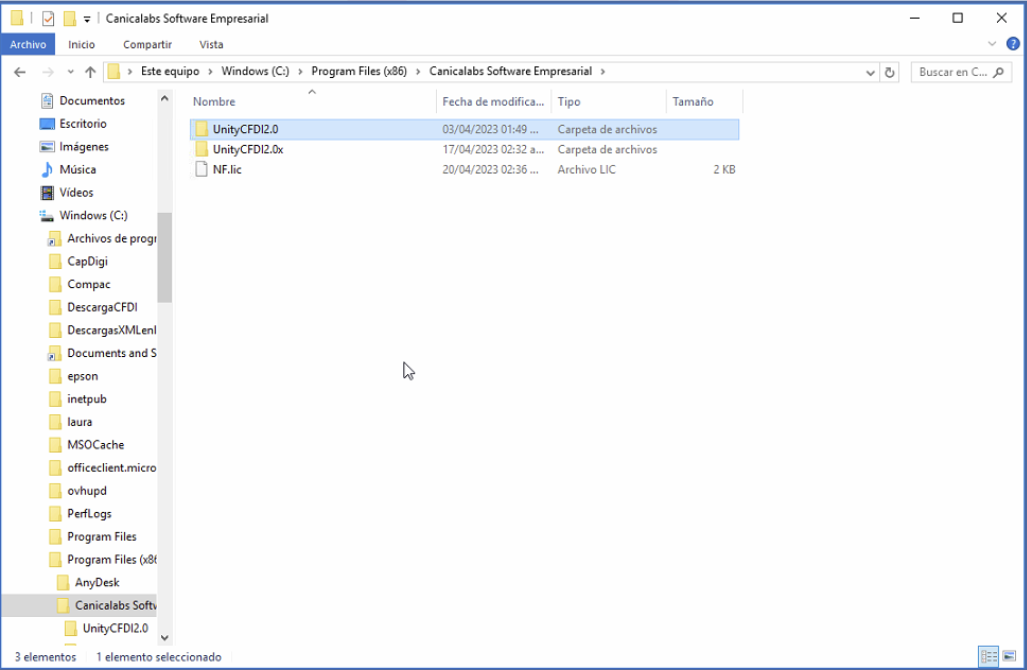
Task: Open UnityCFDI2.0 subfolder in navigation tree
Action: (x=115, y=628)
